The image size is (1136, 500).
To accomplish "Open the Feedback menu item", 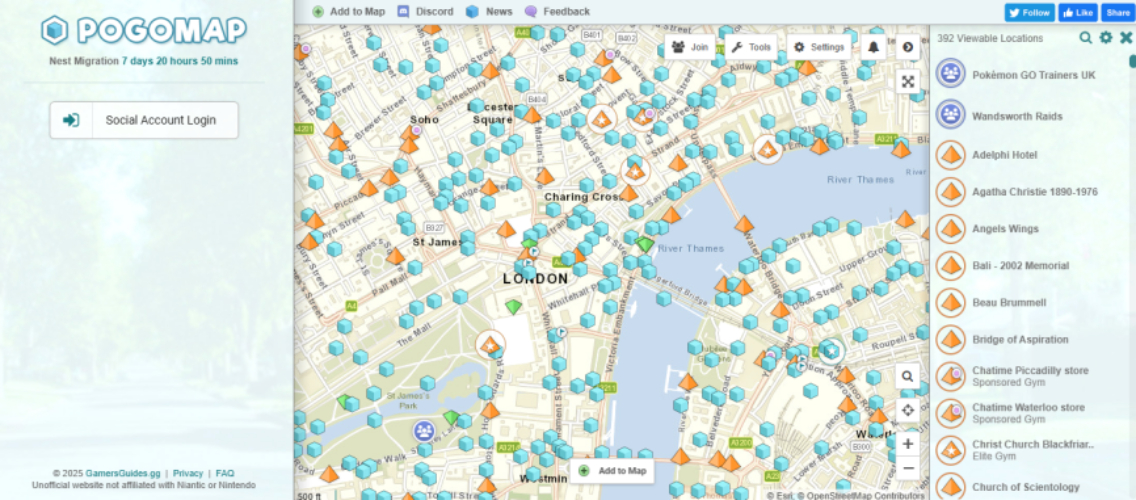I will (557, 12).
